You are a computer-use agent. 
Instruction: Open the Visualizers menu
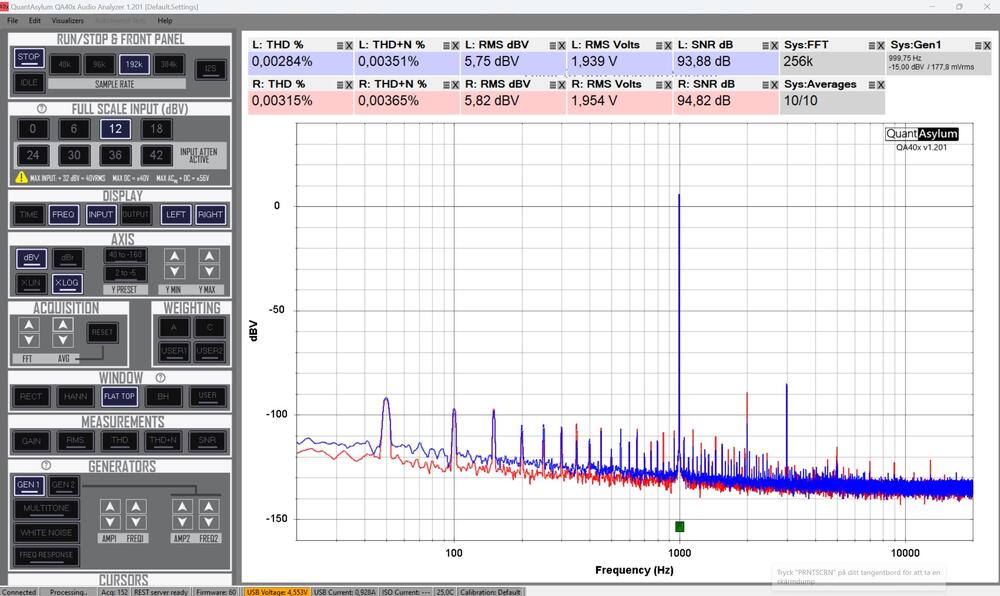(68, 20)
